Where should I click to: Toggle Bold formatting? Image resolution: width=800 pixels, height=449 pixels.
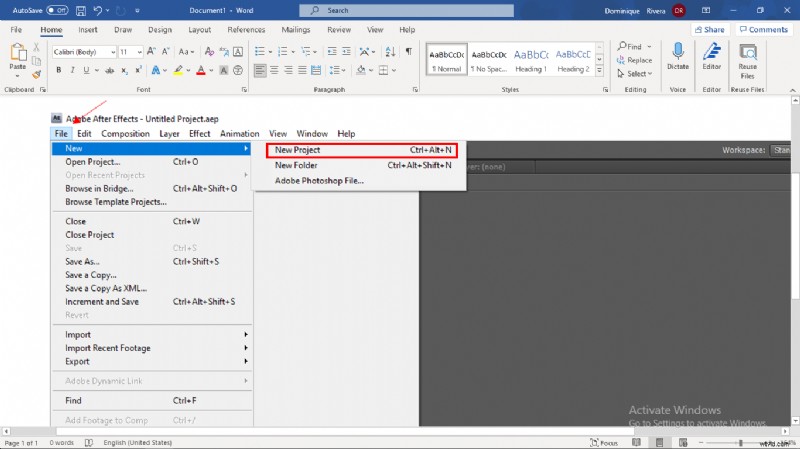click(59, 70)
